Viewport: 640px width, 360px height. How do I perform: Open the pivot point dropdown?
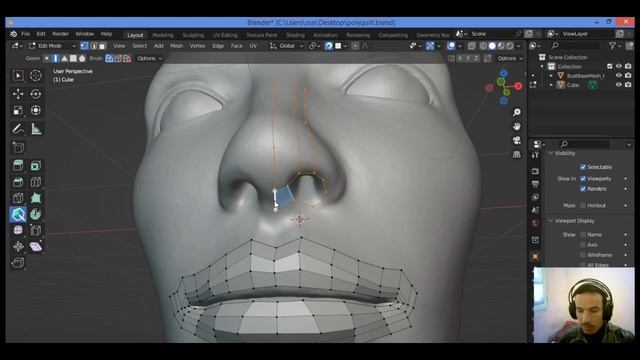(x=314, y=46)
